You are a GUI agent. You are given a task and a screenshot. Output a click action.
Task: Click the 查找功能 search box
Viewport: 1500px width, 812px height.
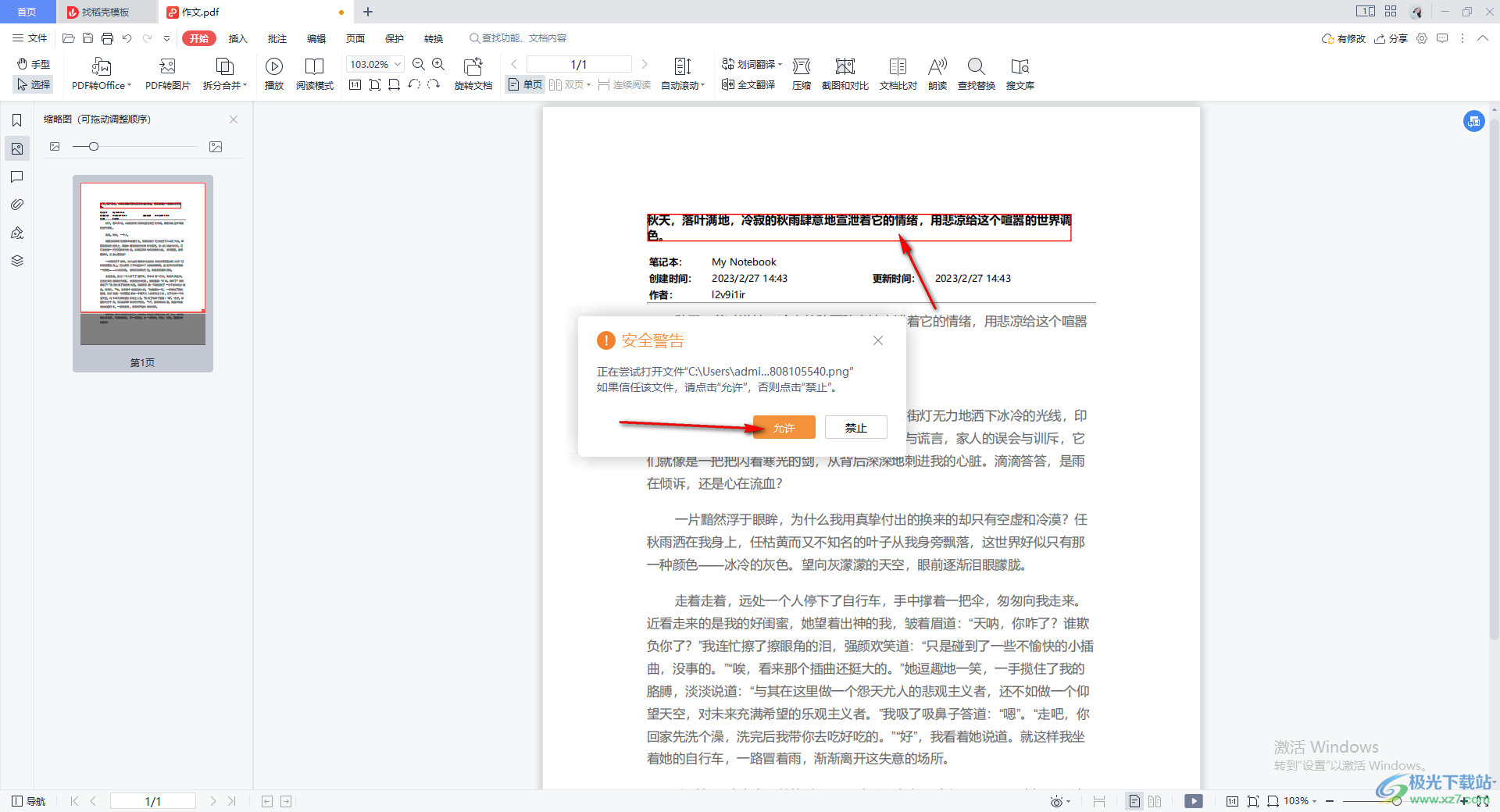click(x=519, y=38)
